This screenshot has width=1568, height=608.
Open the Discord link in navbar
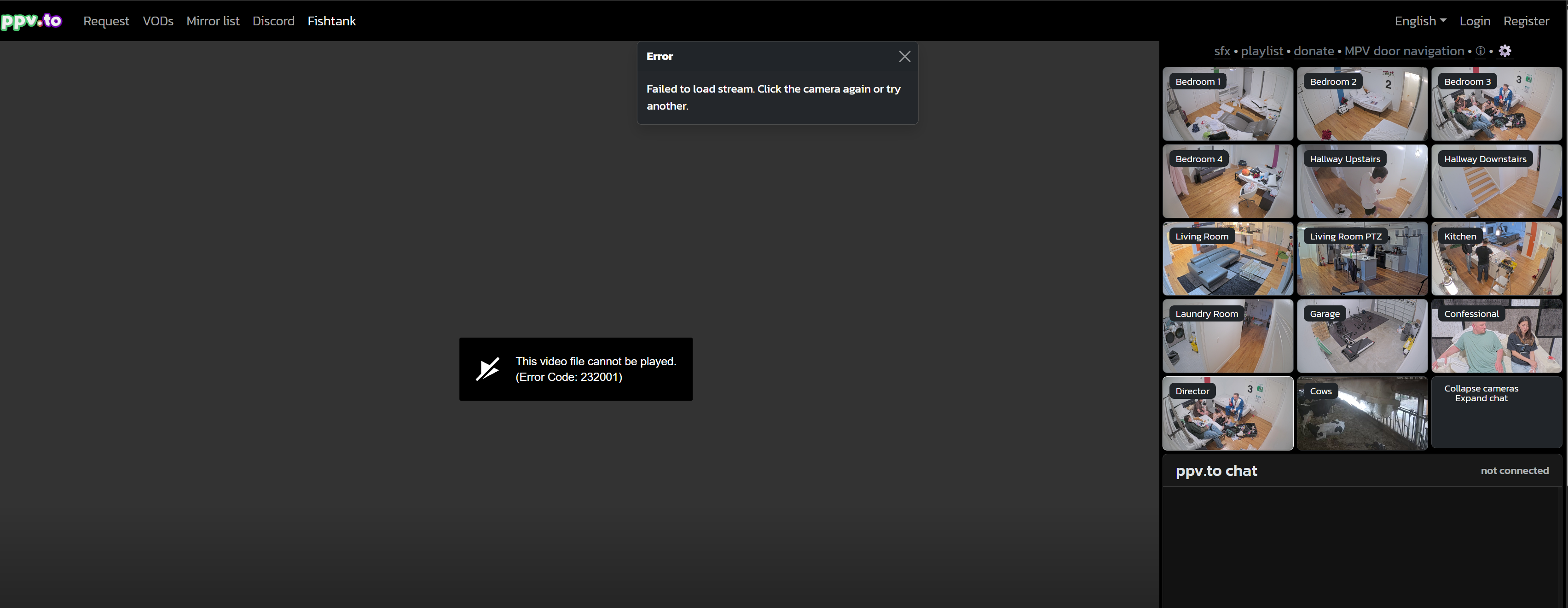point(273,21)
